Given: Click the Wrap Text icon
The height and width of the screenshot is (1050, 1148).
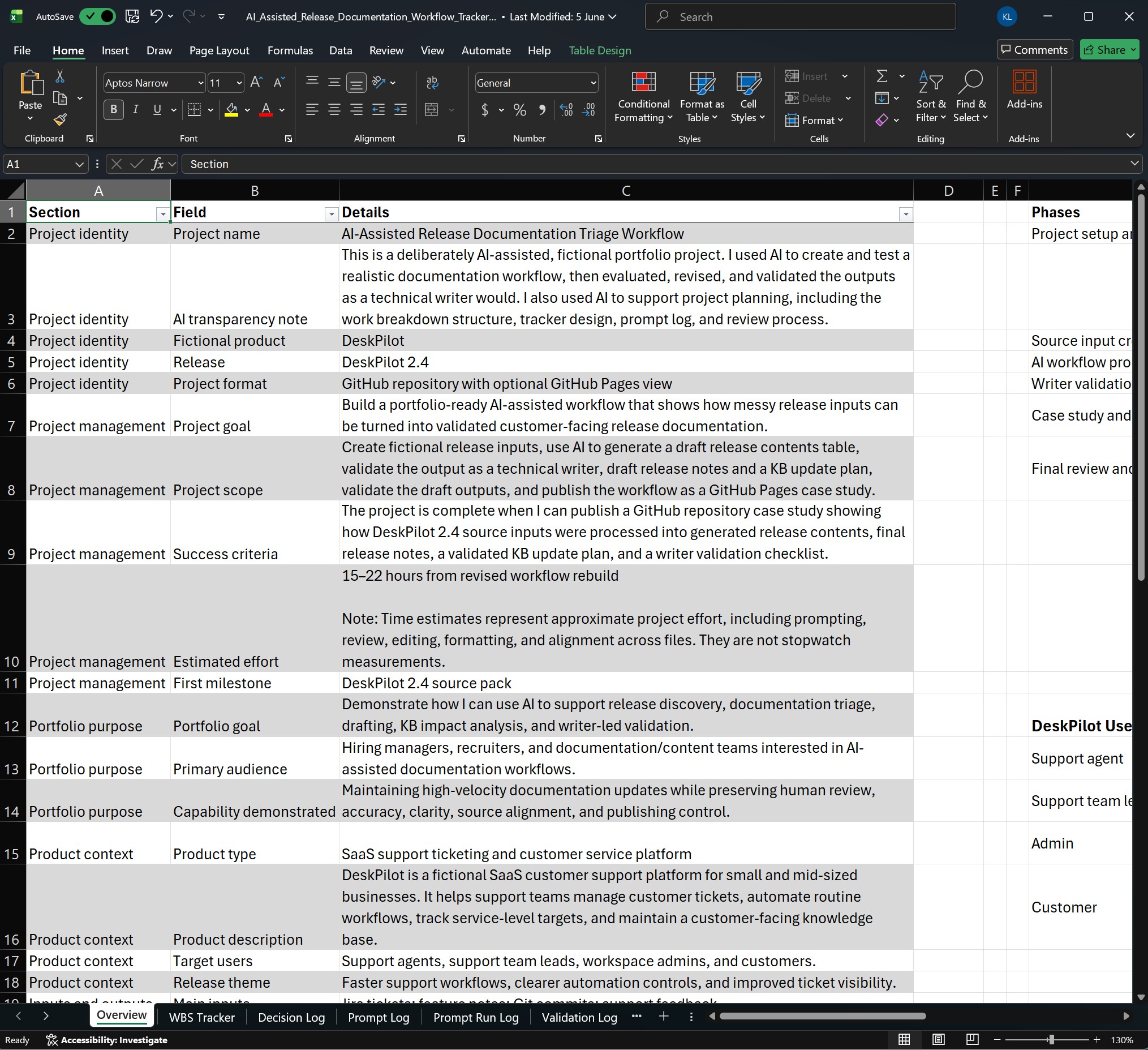Looking at the screenshot, I should point(433,83).
